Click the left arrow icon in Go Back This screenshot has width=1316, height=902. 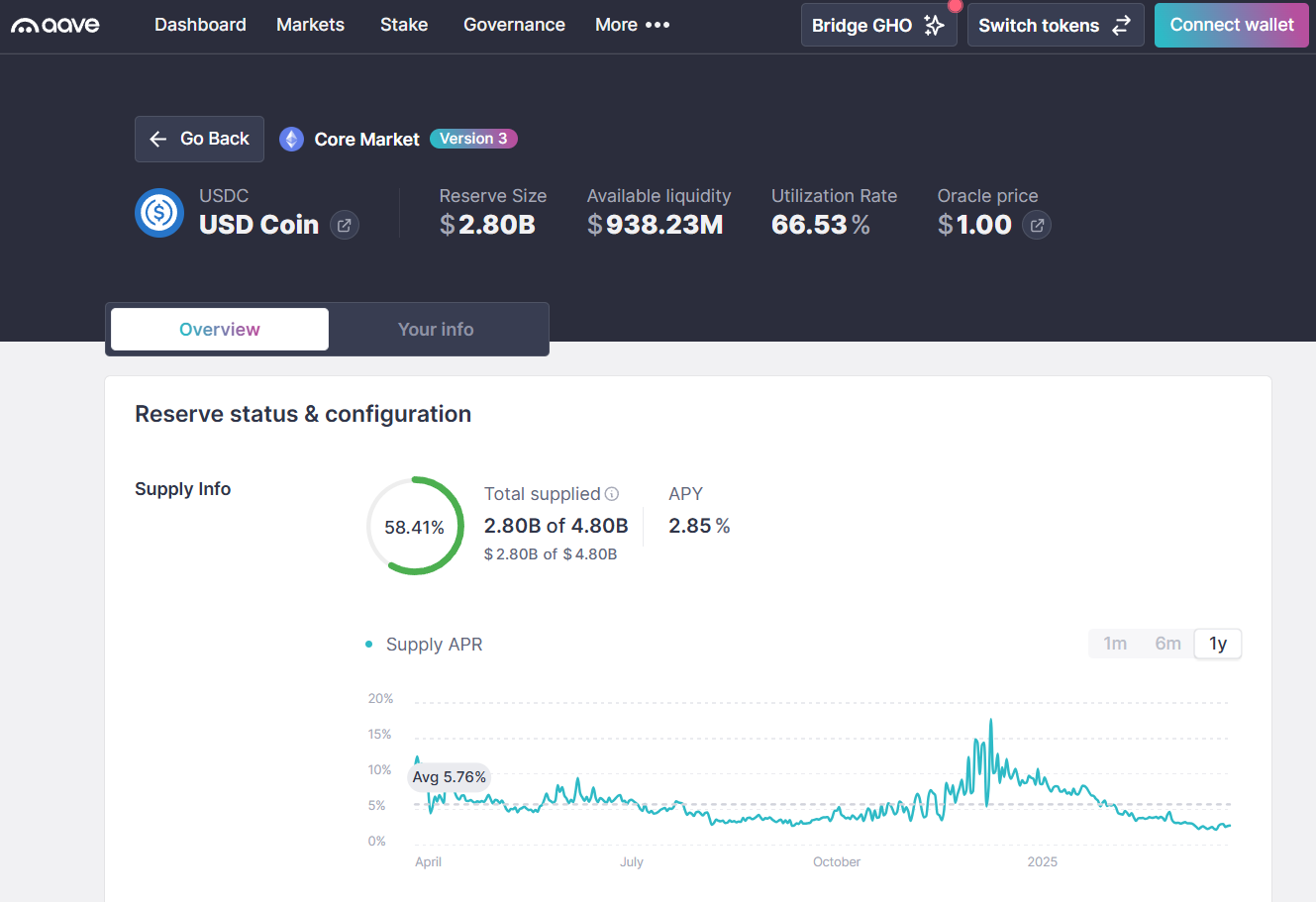coord(157,140)
